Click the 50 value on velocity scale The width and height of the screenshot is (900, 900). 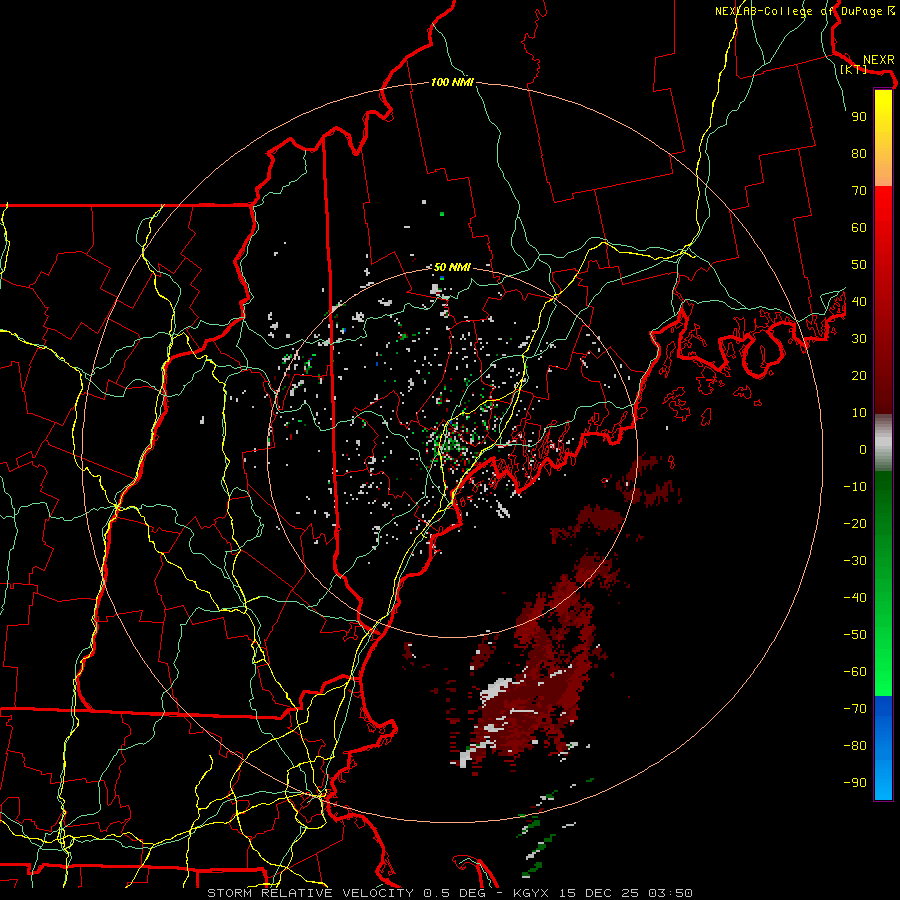pyautogui.click(x=859, y=265)
